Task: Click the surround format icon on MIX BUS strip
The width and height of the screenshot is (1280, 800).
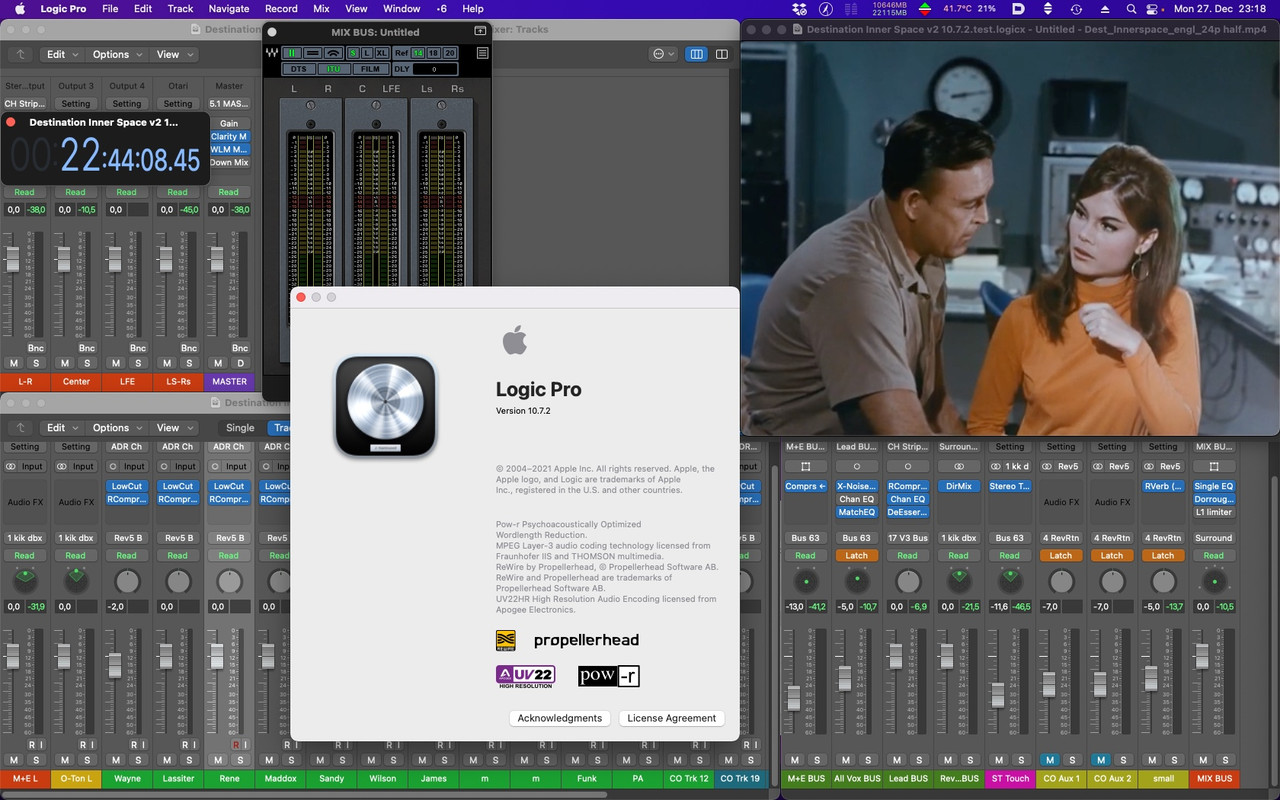Action: [x=1214, y=466]
